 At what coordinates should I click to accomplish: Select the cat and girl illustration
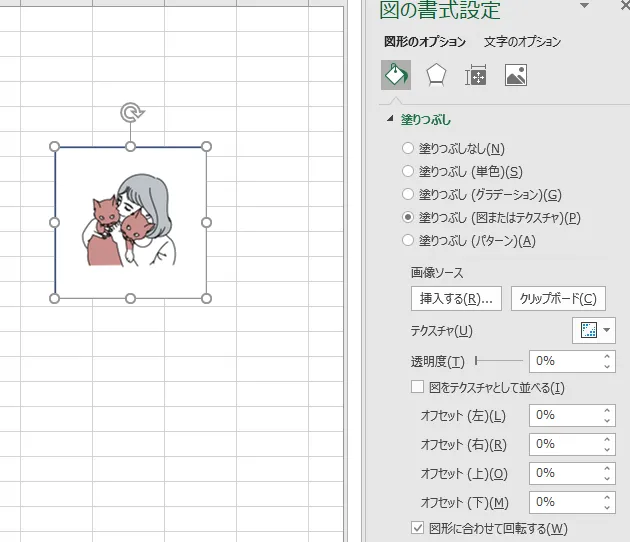pyautogui.click(x=131, y=220)
